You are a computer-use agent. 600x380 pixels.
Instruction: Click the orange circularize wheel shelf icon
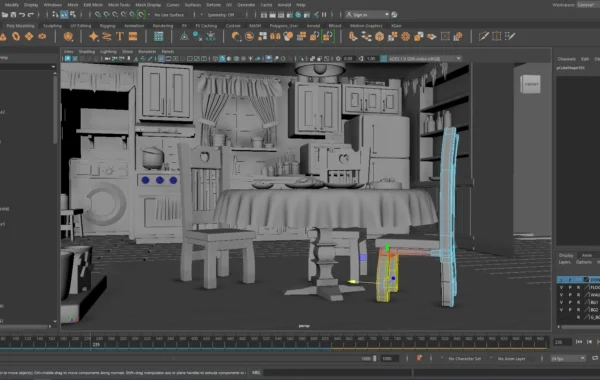click(x=406, y=36)
